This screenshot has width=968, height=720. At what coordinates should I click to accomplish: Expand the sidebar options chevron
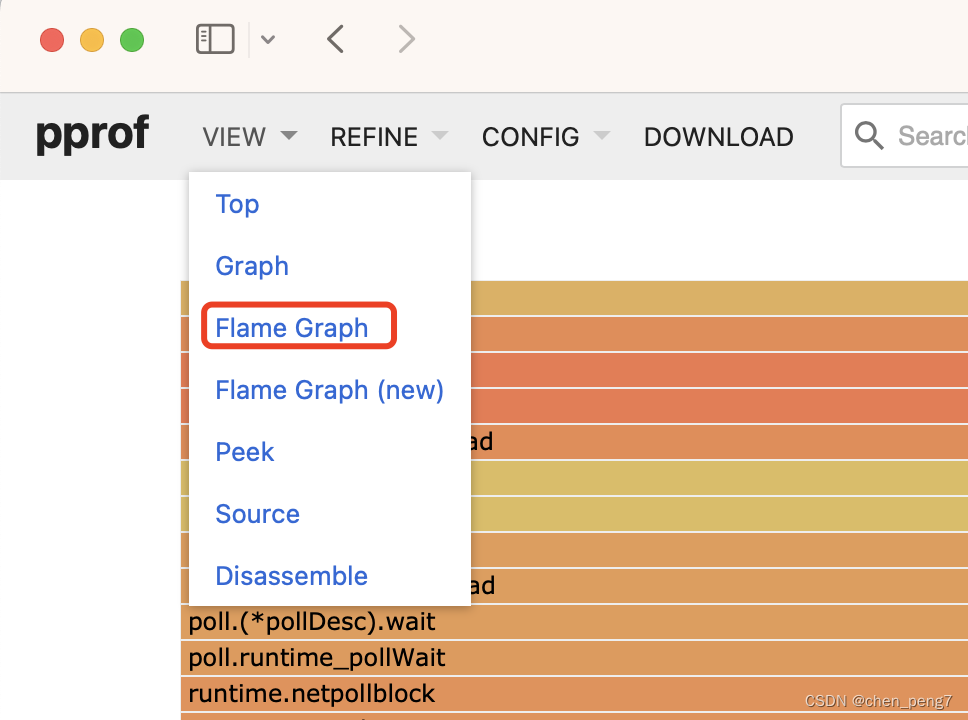(x=267, y=40)
